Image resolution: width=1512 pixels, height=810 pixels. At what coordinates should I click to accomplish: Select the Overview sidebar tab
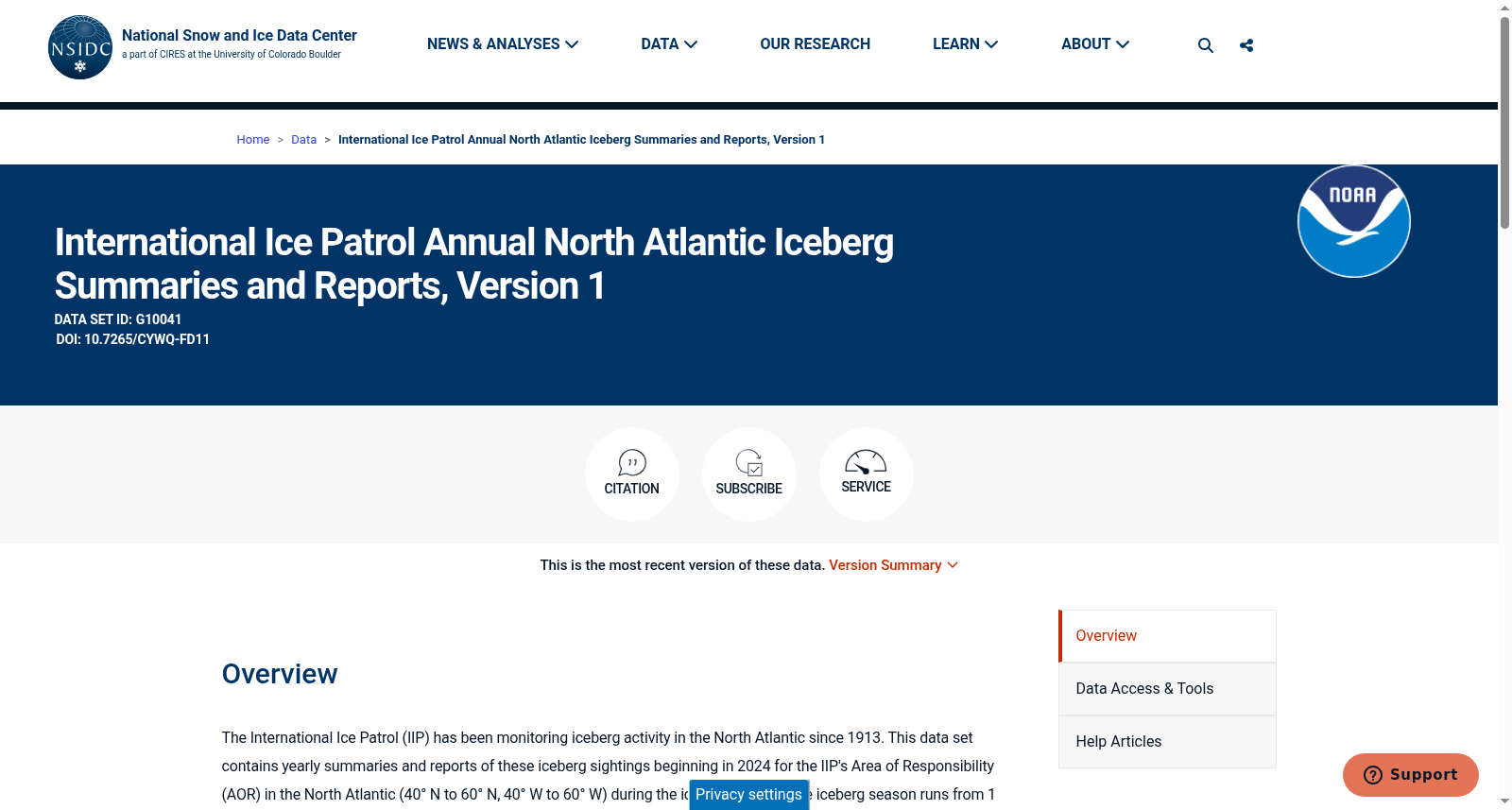click(x=1167, y=636)
